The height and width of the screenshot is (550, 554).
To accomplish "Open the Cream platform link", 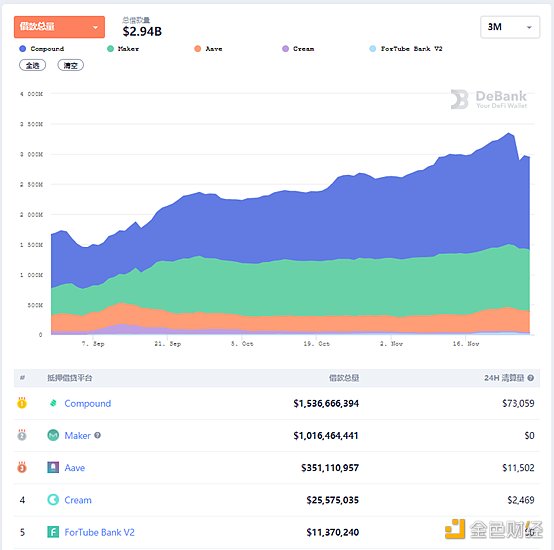I will tap(78, 500).
